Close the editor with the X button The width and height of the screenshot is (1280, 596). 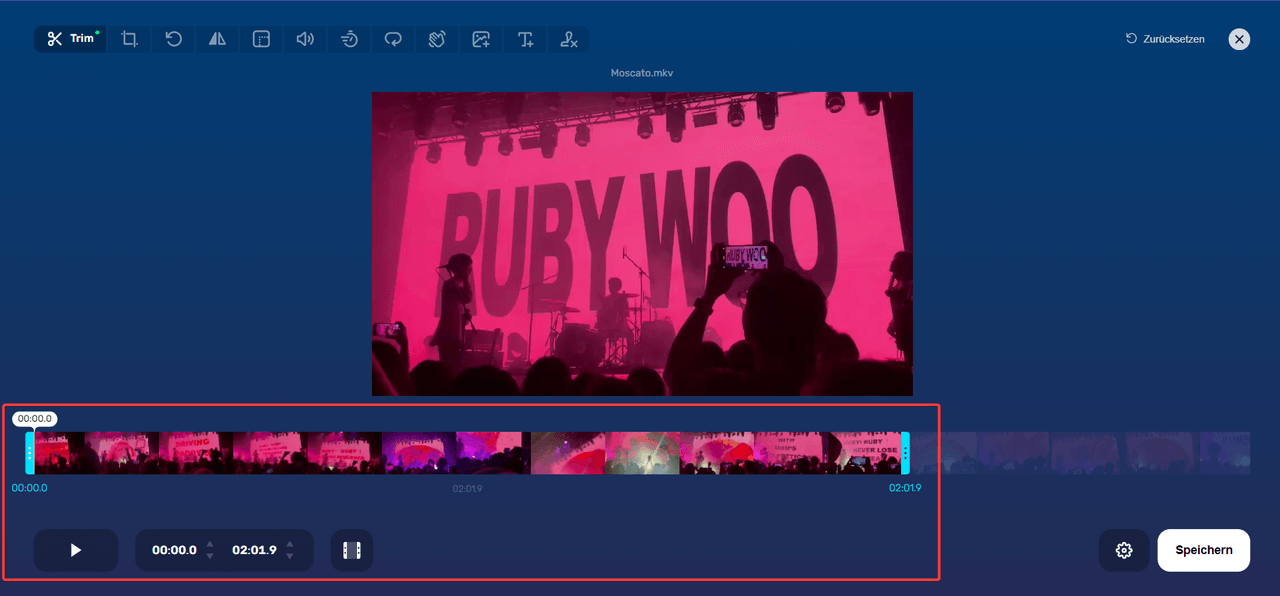1239,39
